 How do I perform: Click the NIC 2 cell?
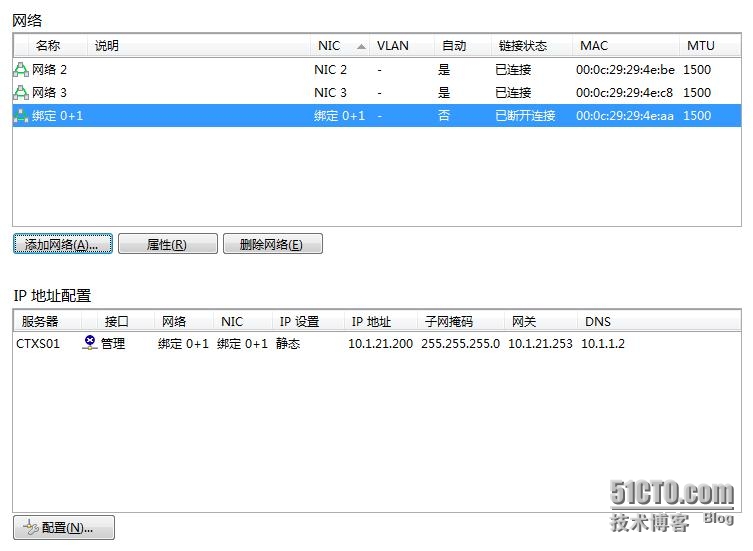tap(330, 70)
